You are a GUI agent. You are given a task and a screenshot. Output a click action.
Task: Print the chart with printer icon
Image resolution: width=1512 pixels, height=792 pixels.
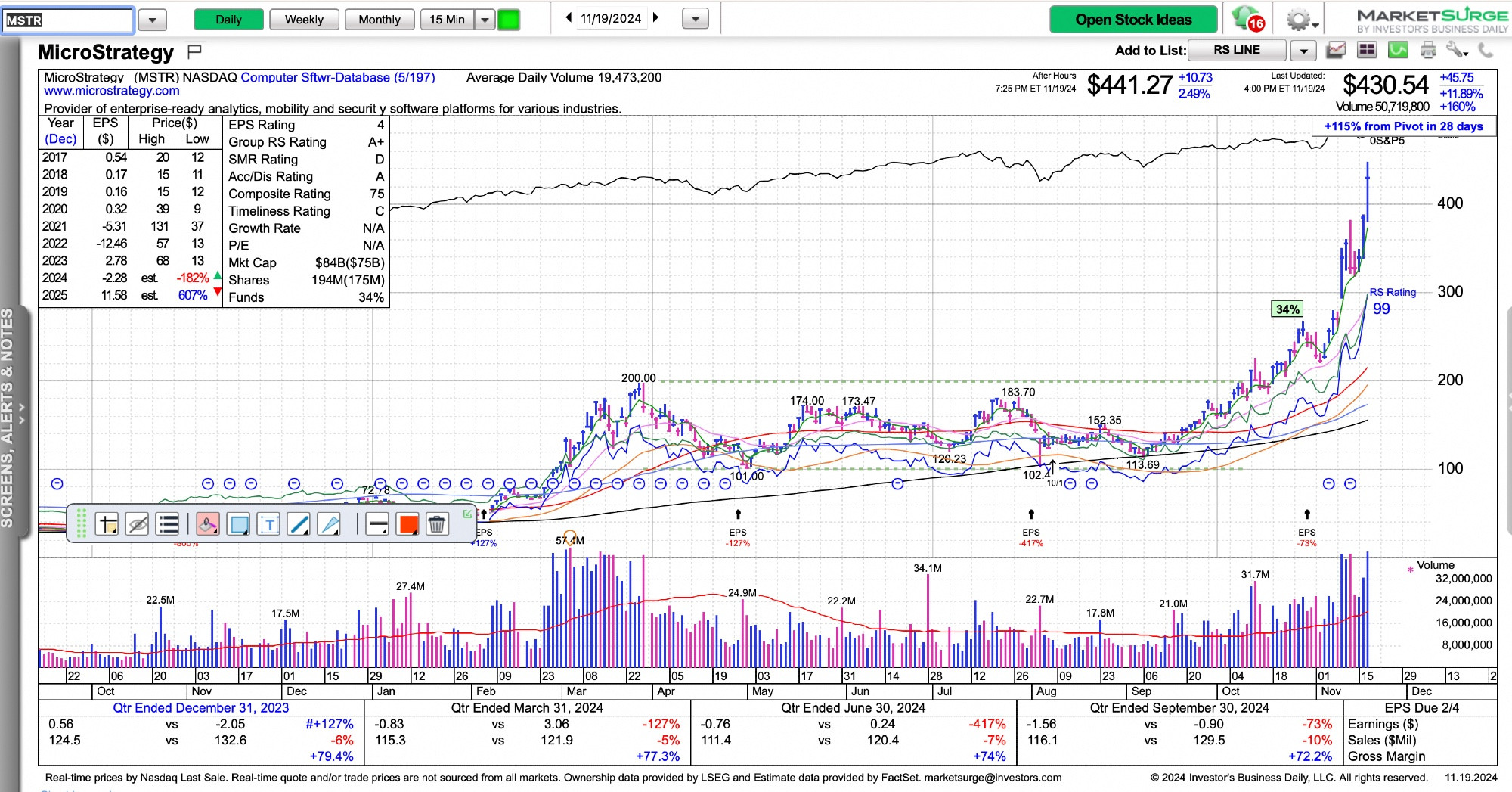coord(1428,51)
